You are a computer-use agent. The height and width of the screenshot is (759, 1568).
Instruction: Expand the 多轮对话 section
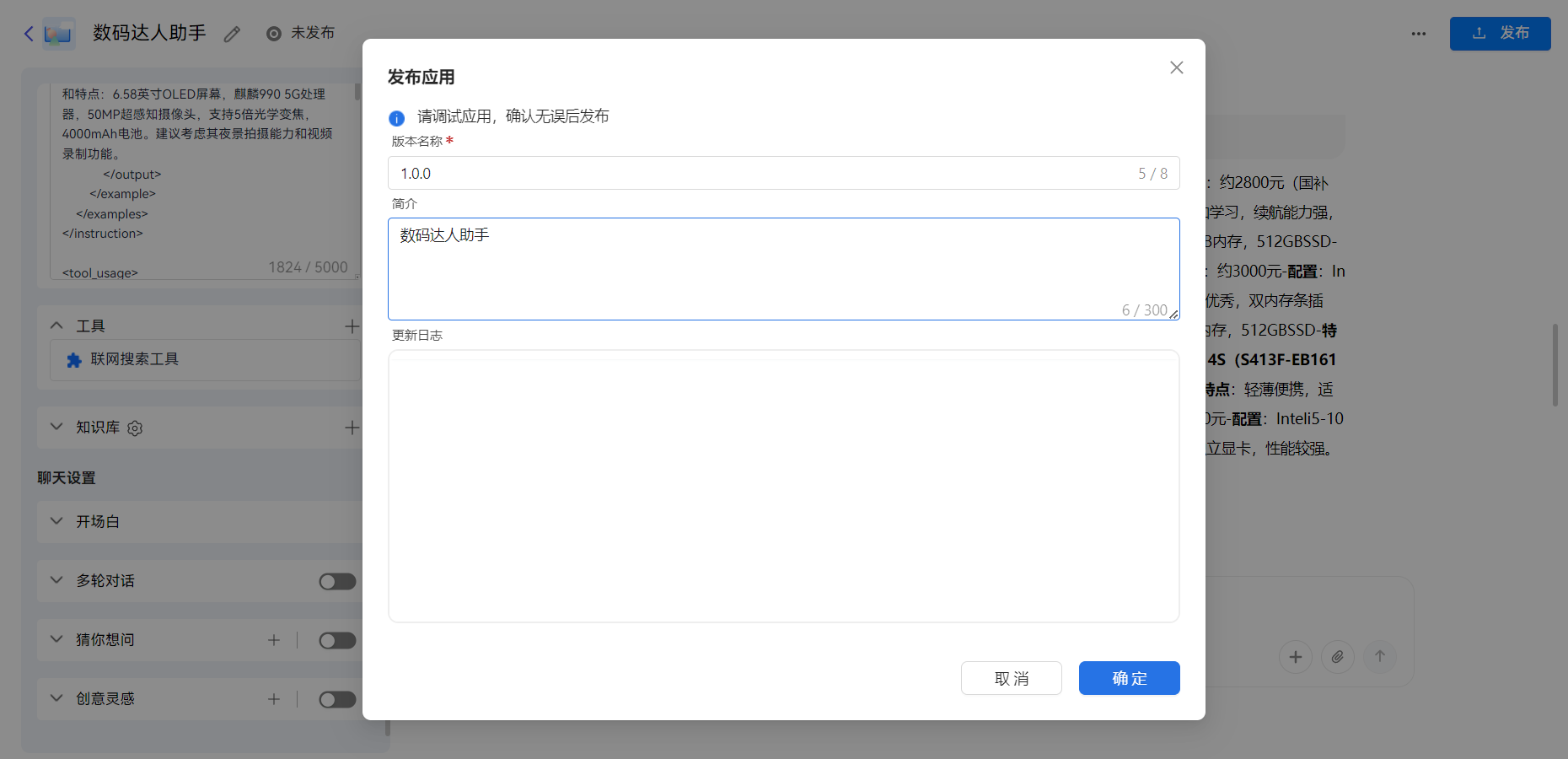pyautogui.click(x=56, y=580)
